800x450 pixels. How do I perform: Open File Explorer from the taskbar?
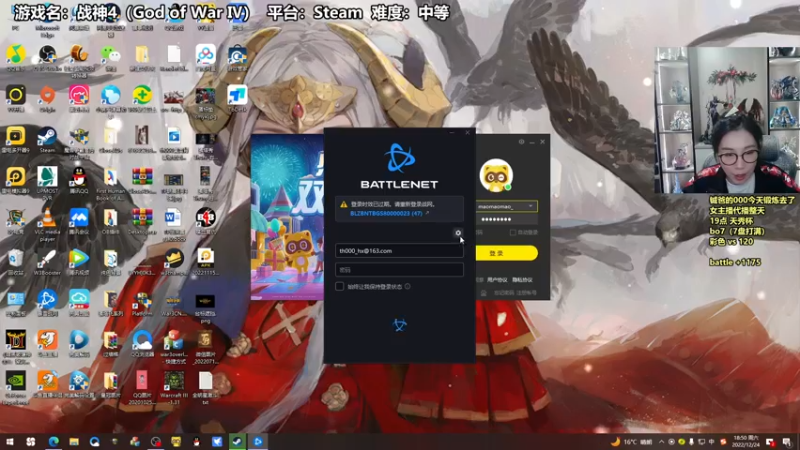pyautogui.click(x=74, y=441)
